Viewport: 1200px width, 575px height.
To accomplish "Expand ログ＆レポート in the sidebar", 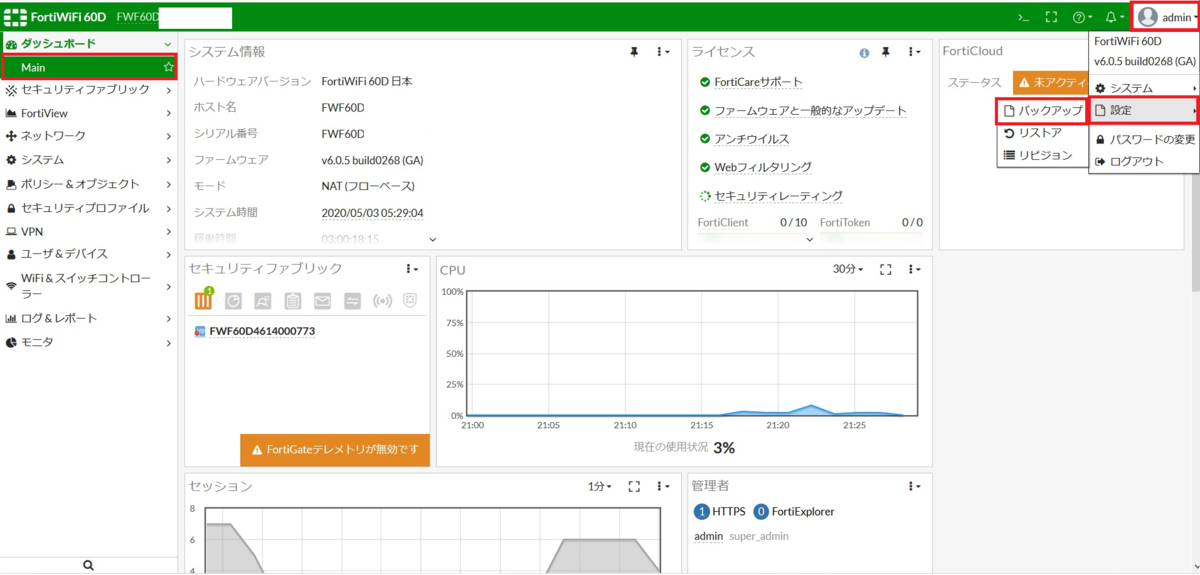I will [89, 318].
